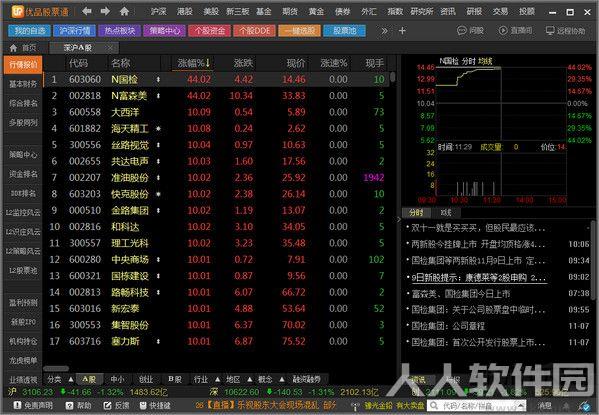Image resolution: width=599 pixels, height=415 pixels.
Task: Open the 交易 menu
Action: click(x=500, y=11)
